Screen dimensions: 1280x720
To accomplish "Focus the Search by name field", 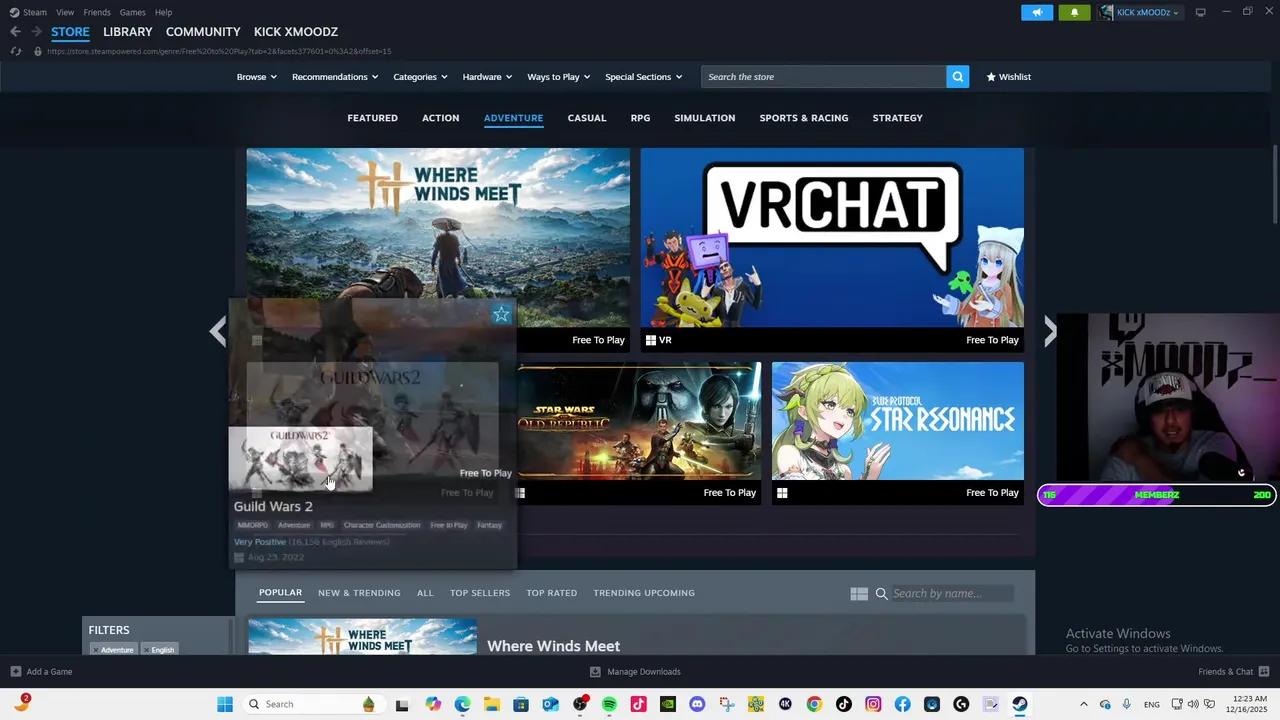I will tap(951, 594).
